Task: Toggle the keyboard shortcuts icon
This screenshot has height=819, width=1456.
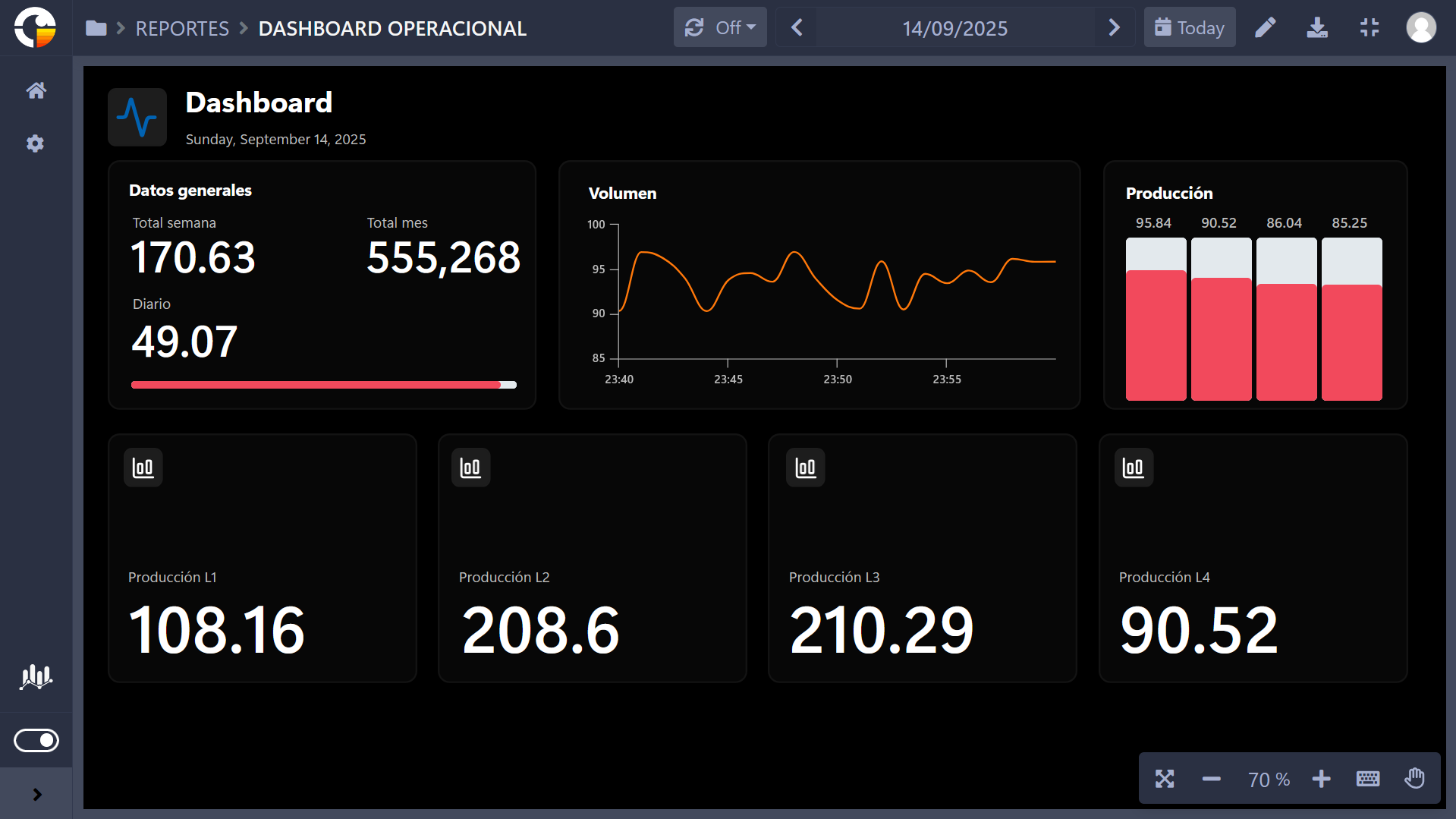Action: [1367, 779]
